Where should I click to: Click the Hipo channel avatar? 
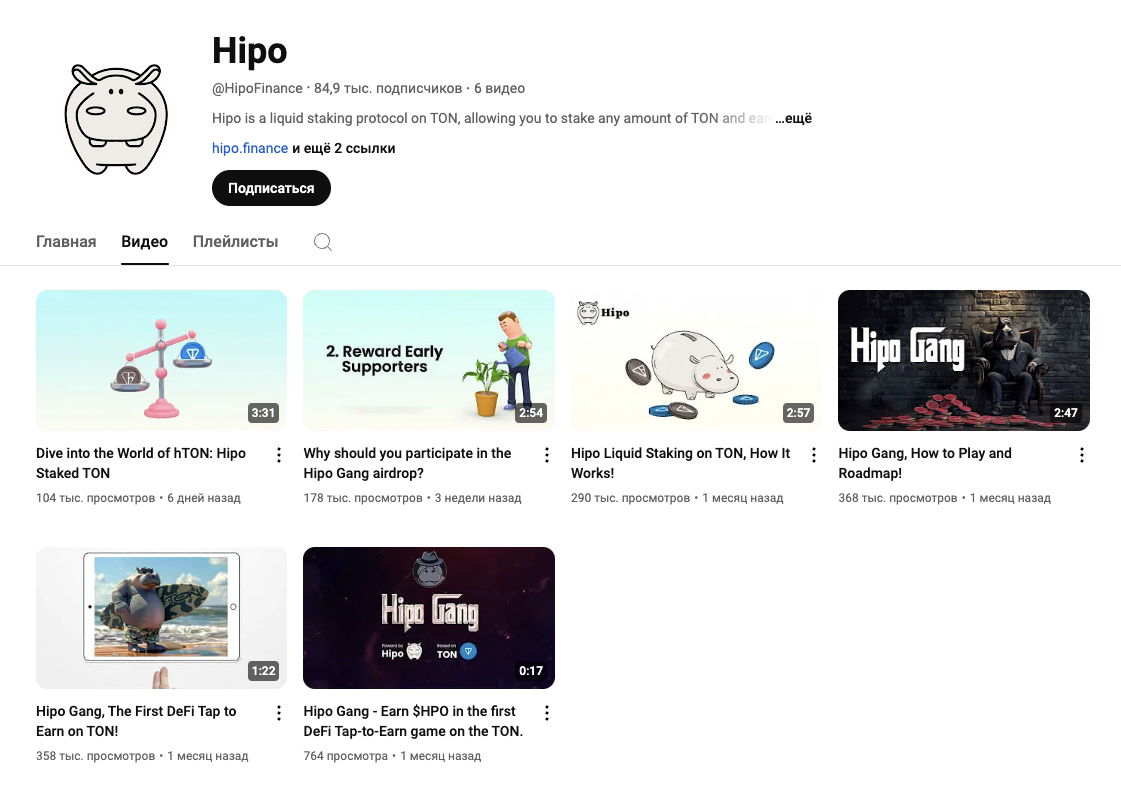[117, 119]
